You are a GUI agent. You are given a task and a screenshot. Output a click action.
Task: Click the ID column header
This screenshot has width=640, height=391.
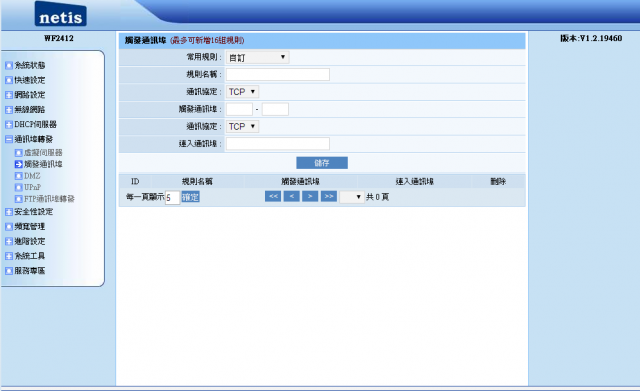tap(135, 182)
